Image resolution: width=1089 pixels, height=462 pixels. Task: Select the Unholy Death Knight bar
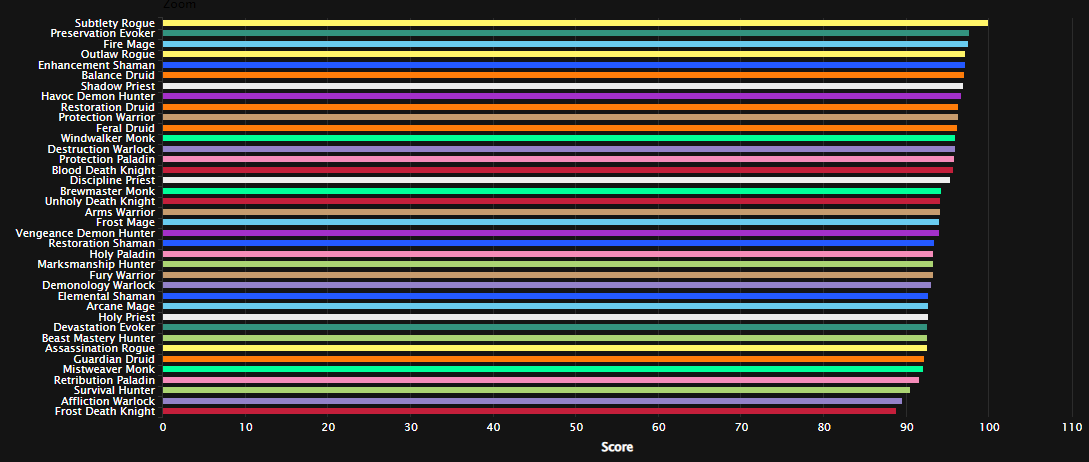click(x=551, y=201)
